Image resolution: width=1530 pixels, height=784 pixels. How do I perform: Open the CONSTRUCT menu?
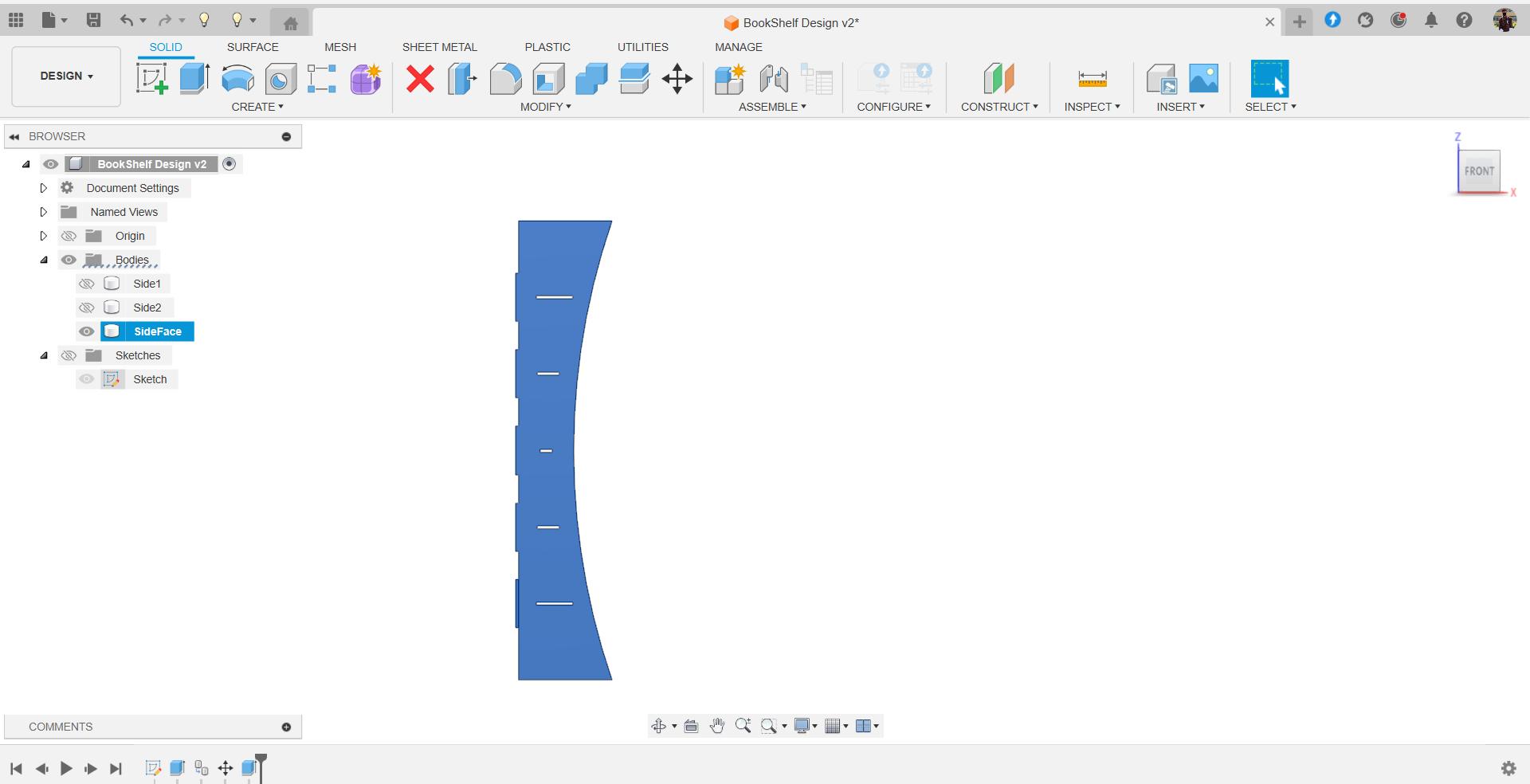pyautogui.click(x=999, y=107)
